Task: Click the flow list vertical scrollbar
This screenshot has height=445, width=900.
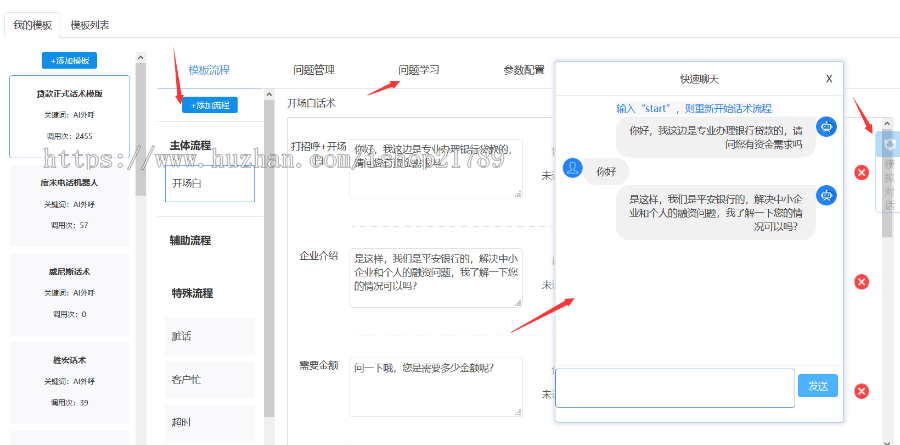Action: pos(269,258)
